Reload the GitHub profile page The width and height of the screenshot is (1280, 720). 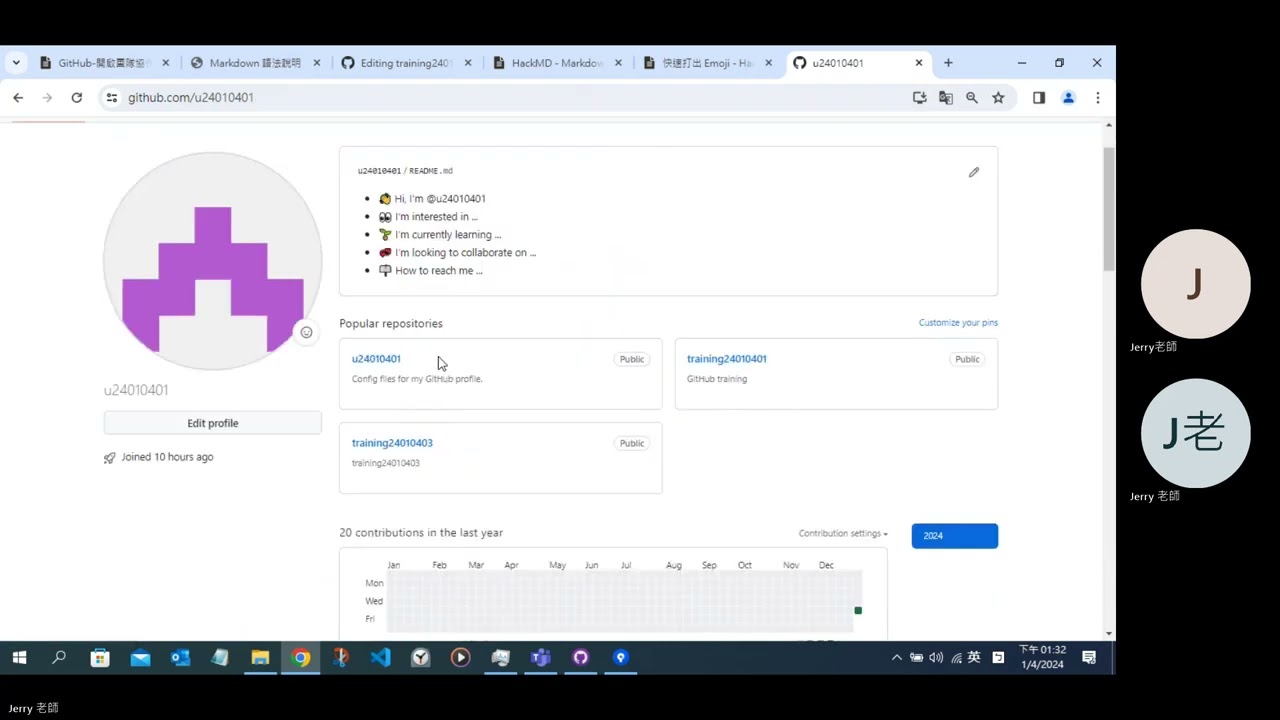[76, 97]
